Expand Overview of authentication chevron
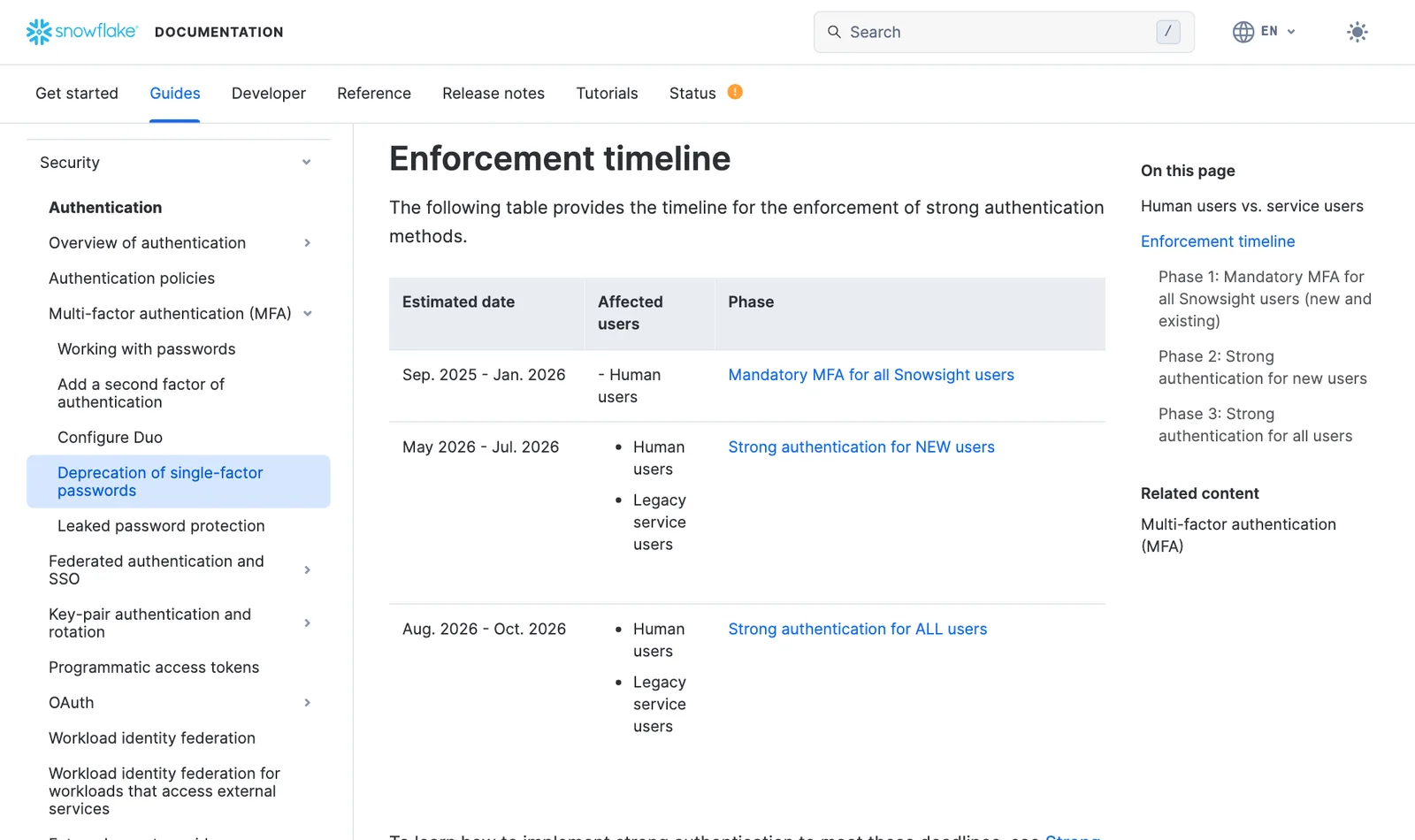The height and width of the screenshot is (840, 1415). pos(308,243)
